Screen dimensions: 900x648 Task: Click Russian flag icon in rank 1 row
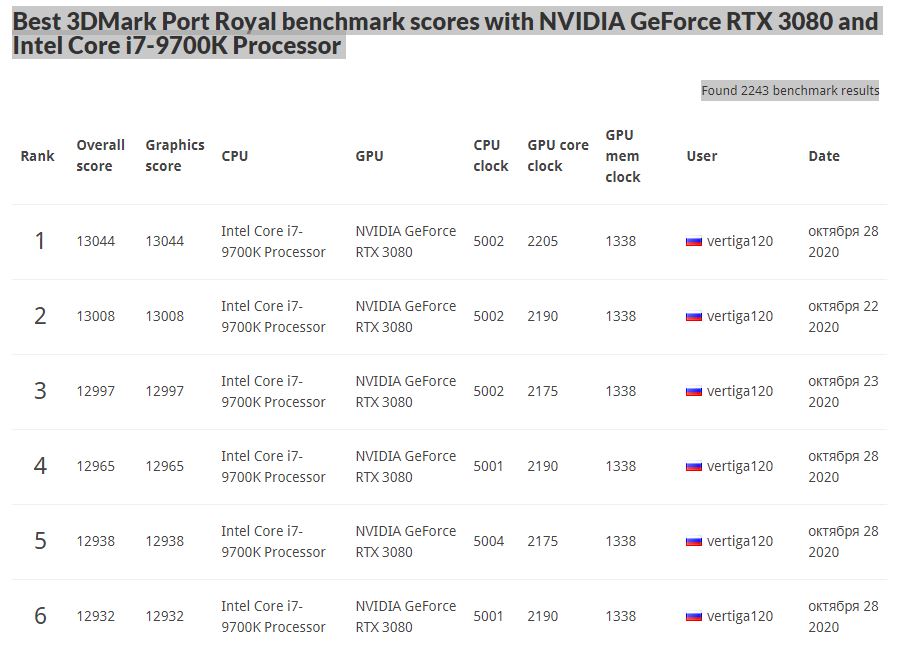coord(694,242)
